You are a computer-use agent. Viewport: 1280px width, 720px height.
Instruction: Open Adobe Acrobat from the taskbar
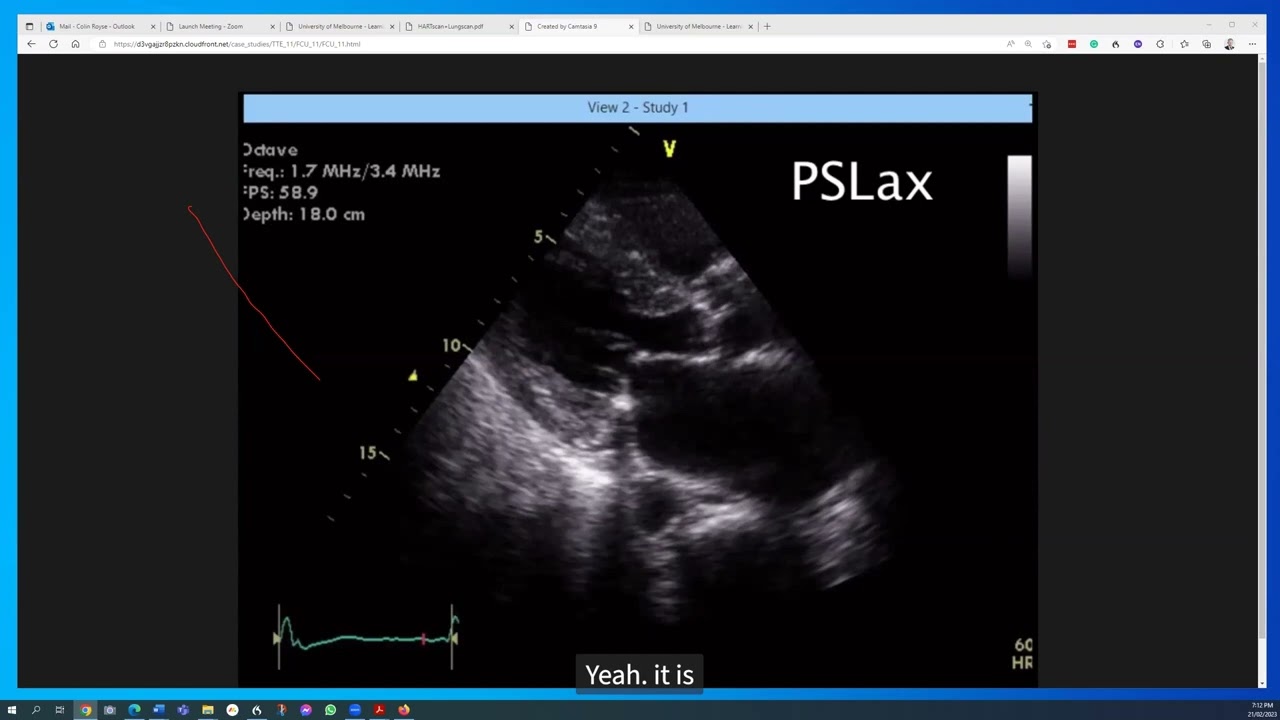pyautogui.click(x=379, y=710)
